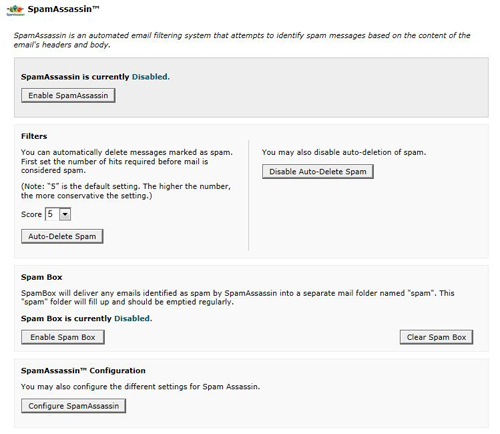Click the SpamAssassin™ Configuration heading
The image size is (500, 434).
pyautogui.click(x=83, y=371)
